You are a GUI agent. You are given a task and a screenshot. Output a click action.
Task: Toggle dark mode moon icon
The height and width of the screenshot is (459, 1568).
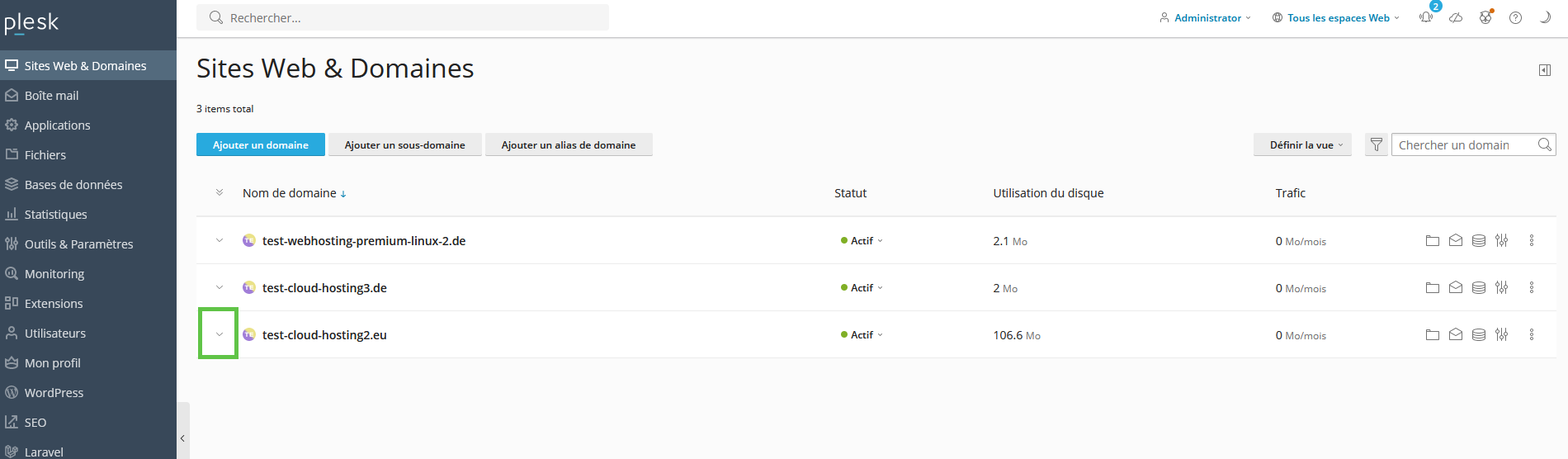[1545, 17]
